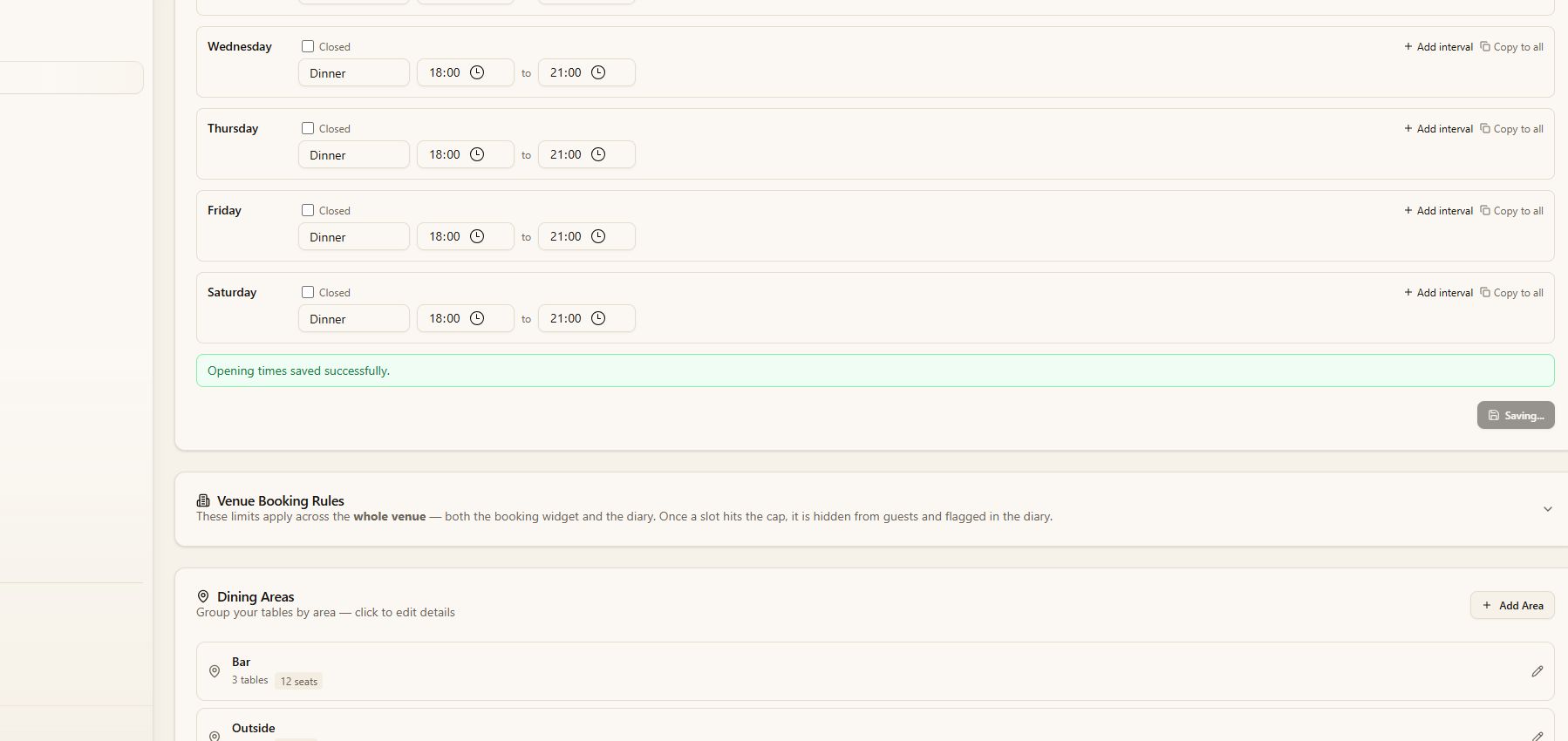
Task: Click the Bar area's '3 tables' text
Action: pyautogui.click(x=250, y=680)
